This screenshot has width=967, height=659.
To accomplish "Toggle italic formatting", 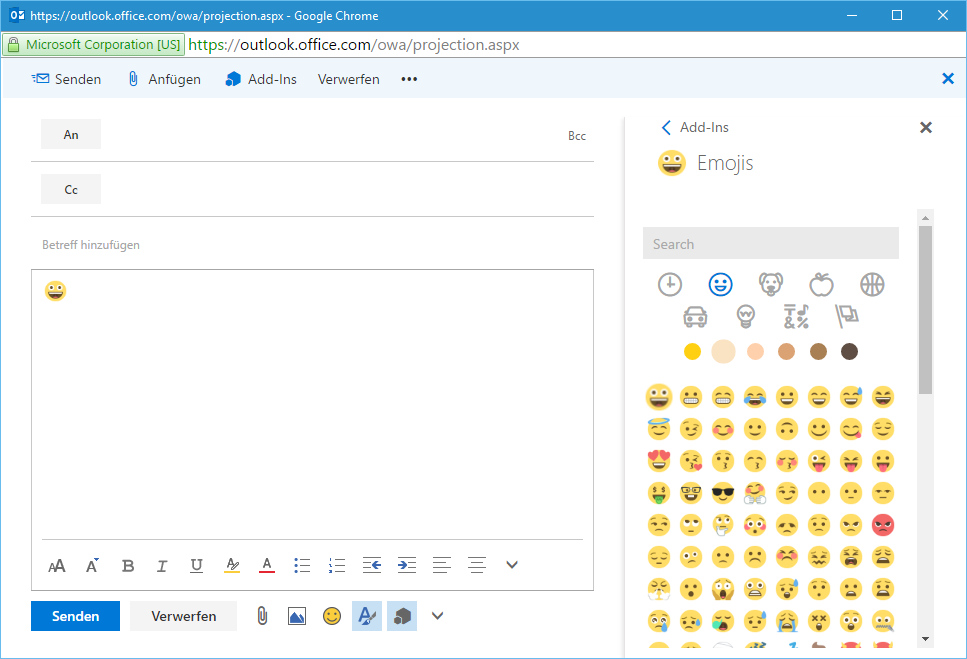I will pyautogui.click(x=162, y=565).
